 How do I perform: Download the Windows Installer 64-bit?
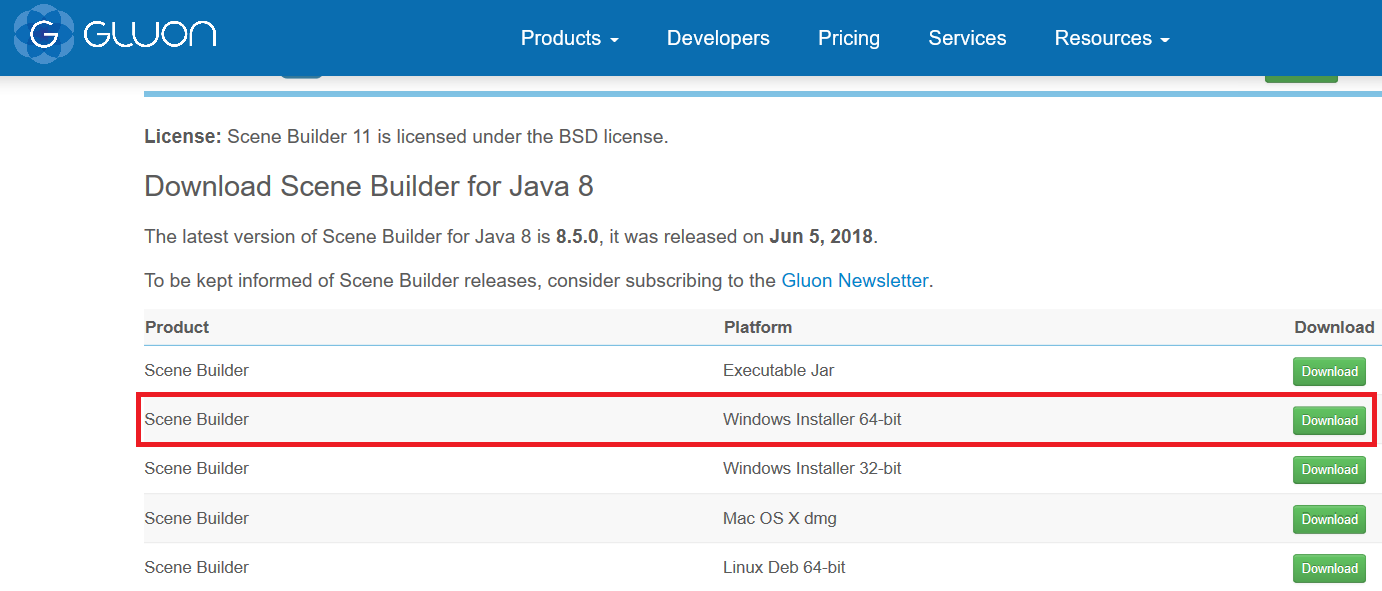pos(1329,420)
